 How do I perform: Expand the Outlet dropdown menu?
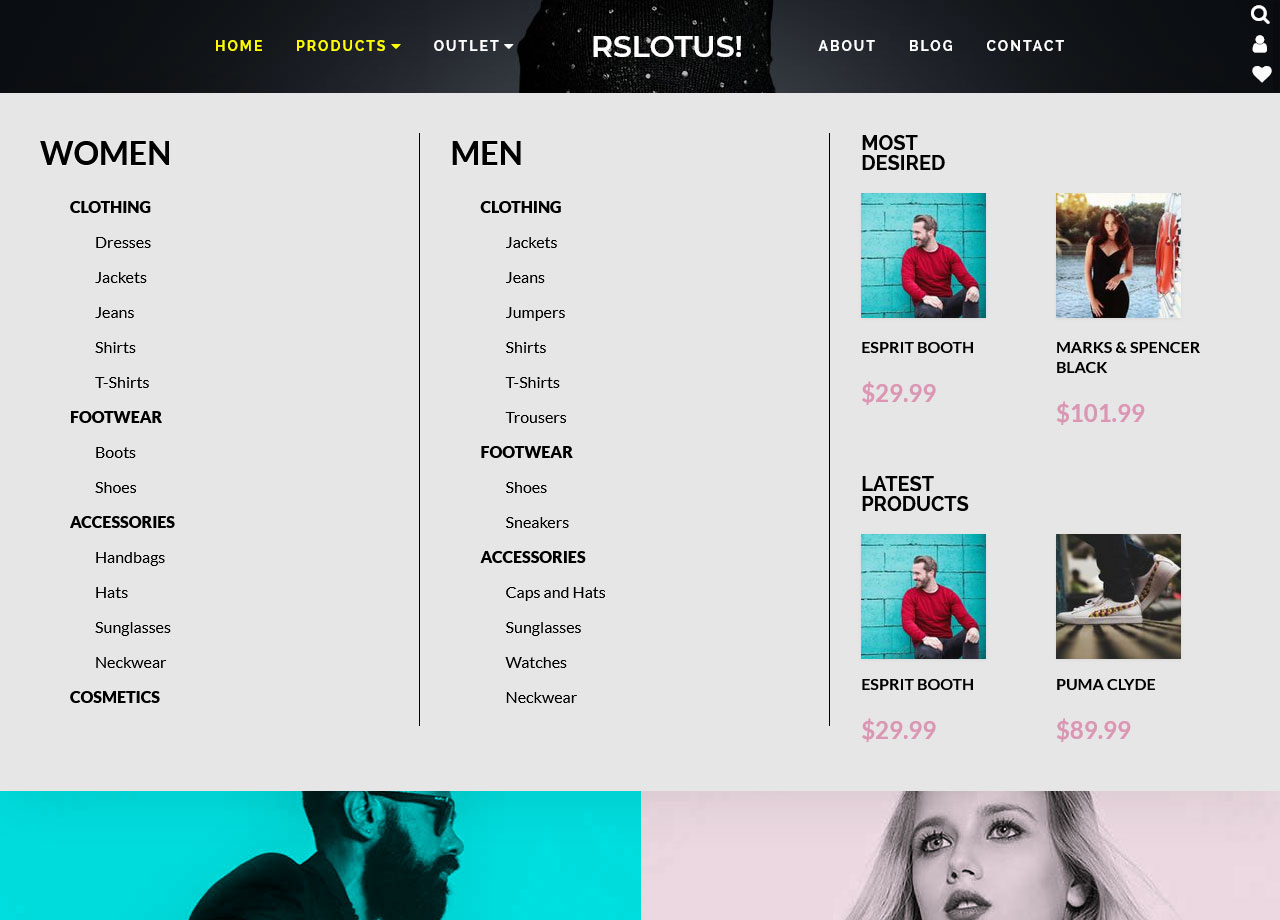pyautogui.click(x=474, y=46)
